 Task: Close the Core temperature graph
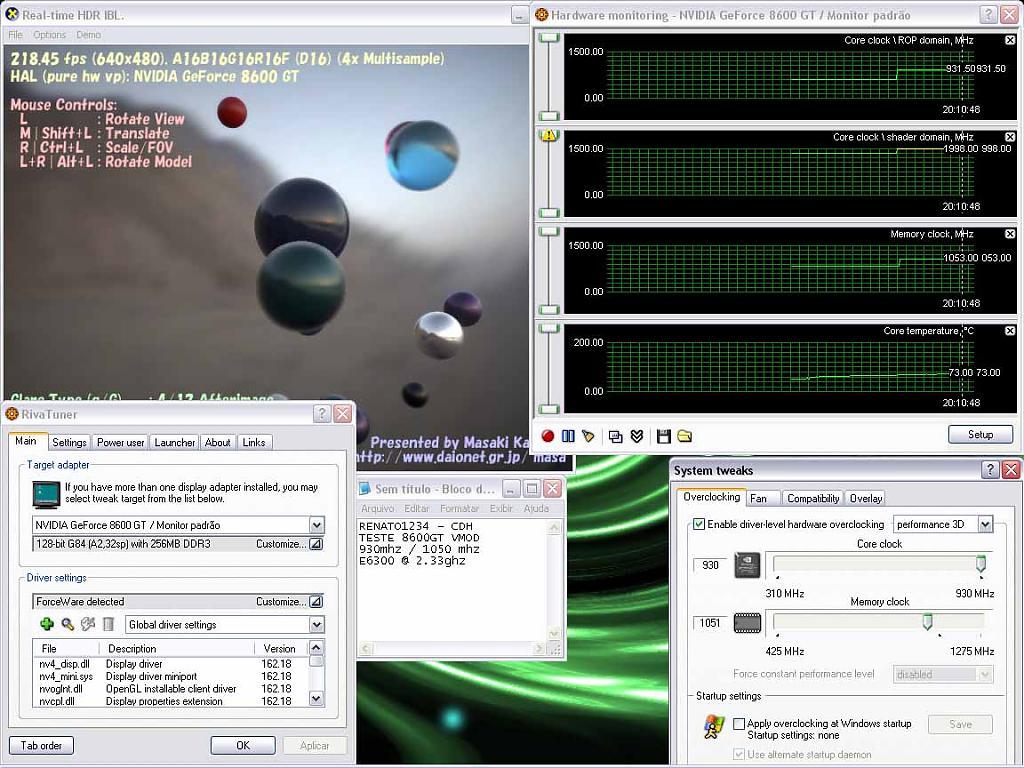tap(1010, 330)
